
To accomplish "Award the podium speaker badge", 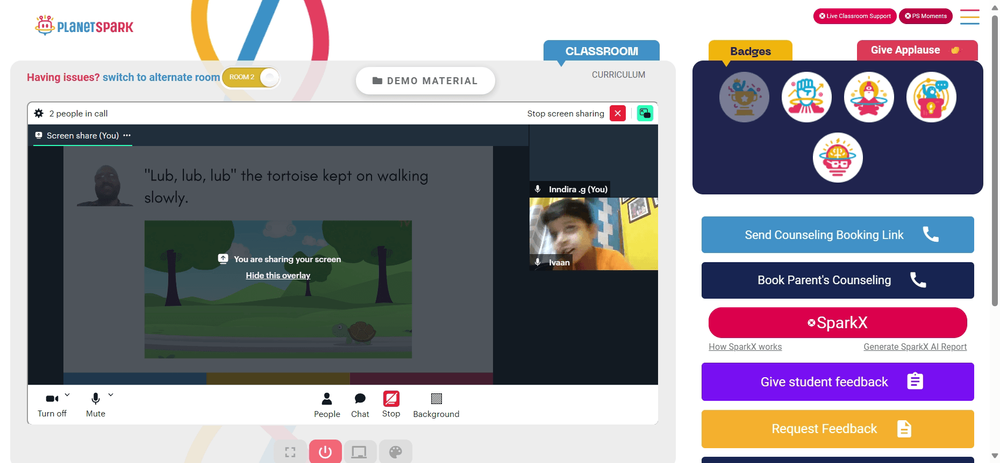I will (x=931, y=97).
